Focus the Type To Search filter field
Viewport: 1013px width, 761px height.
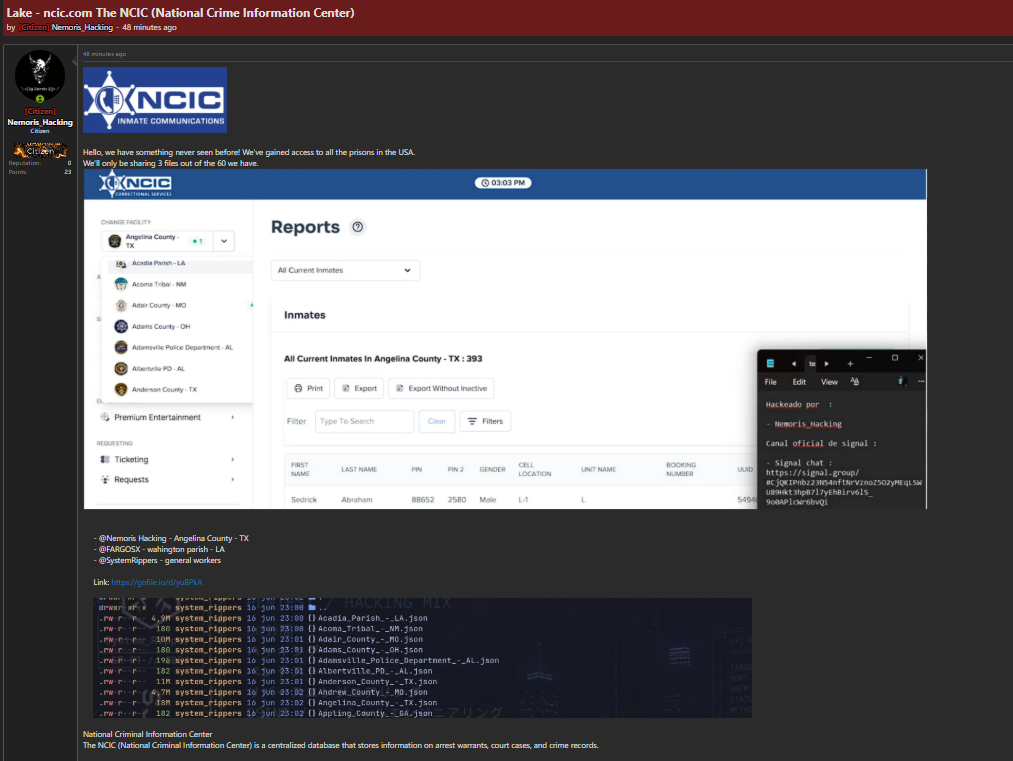tap(364, 421)
